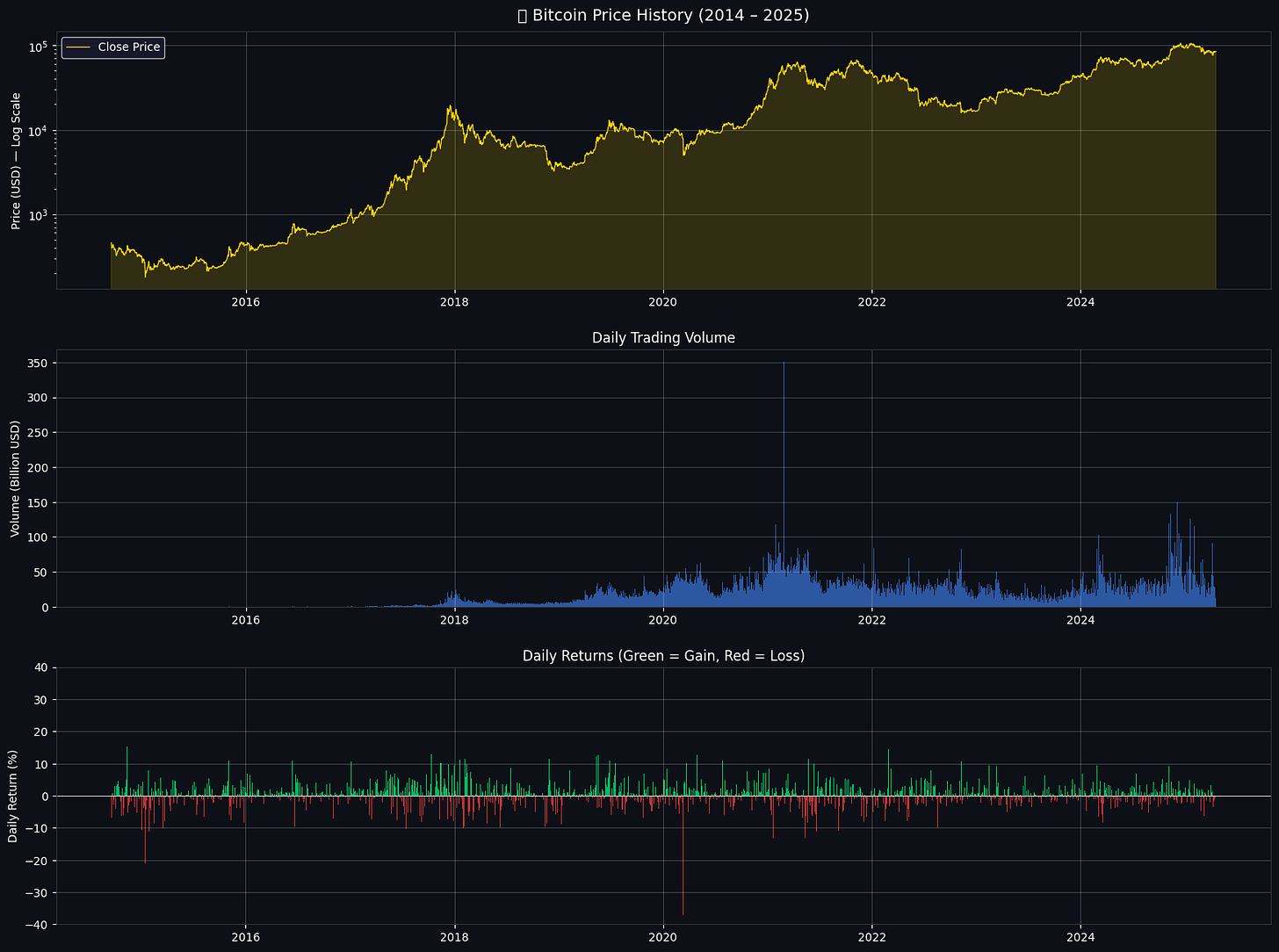This screenshot has width=1279, height=952.
Task: Click the 200 tick on the volume axis
Action: (x=36, y=467)
